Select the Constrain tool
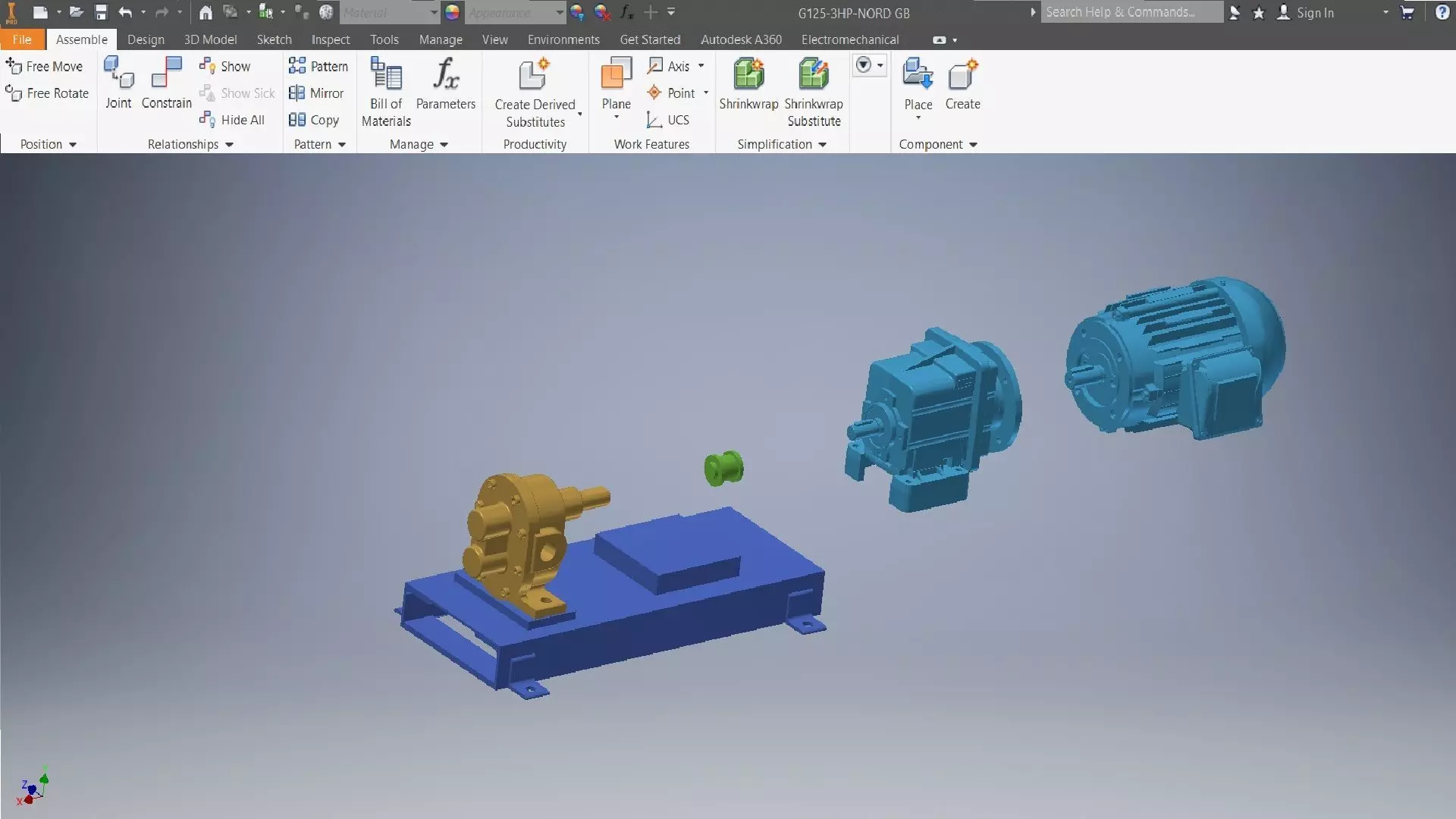The image size is (1456, 819). pyautogui.click(x=167, y=83)
